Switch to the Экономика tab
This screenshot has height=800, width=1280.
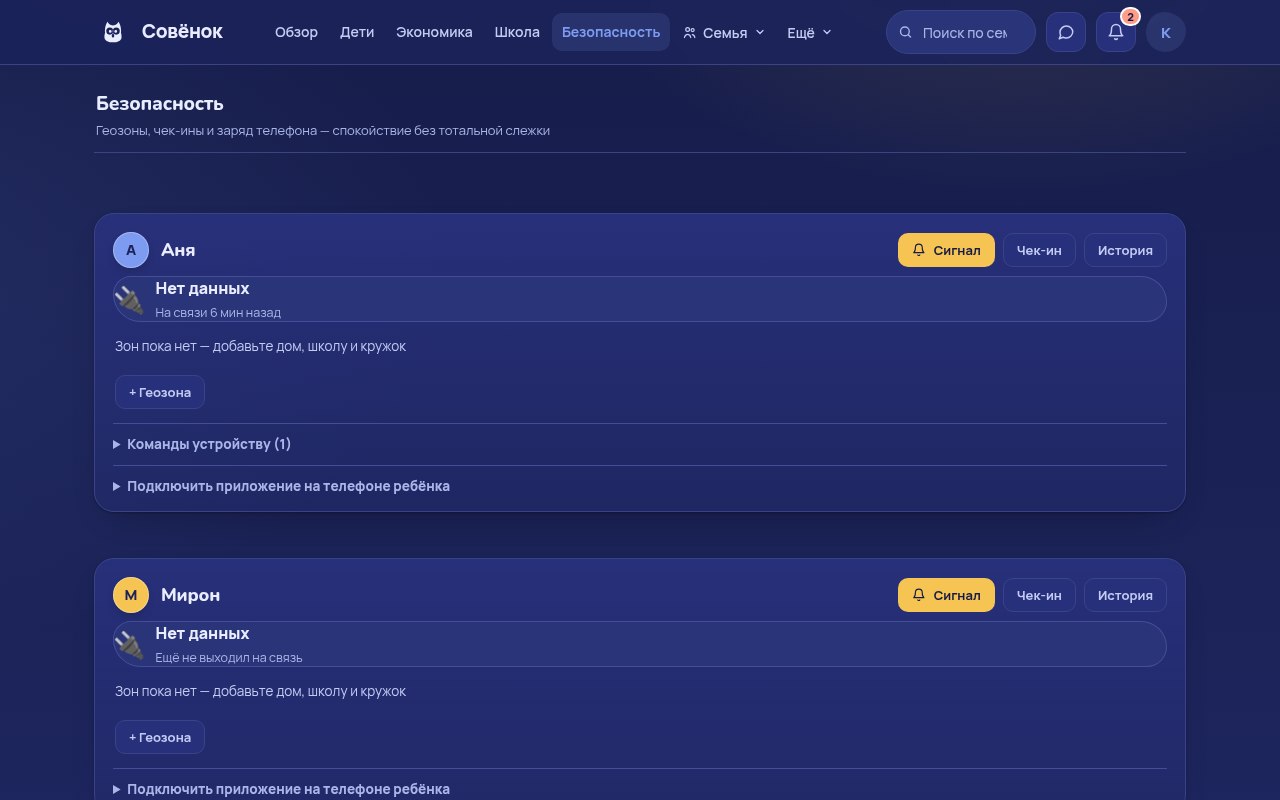click(434, 32)
